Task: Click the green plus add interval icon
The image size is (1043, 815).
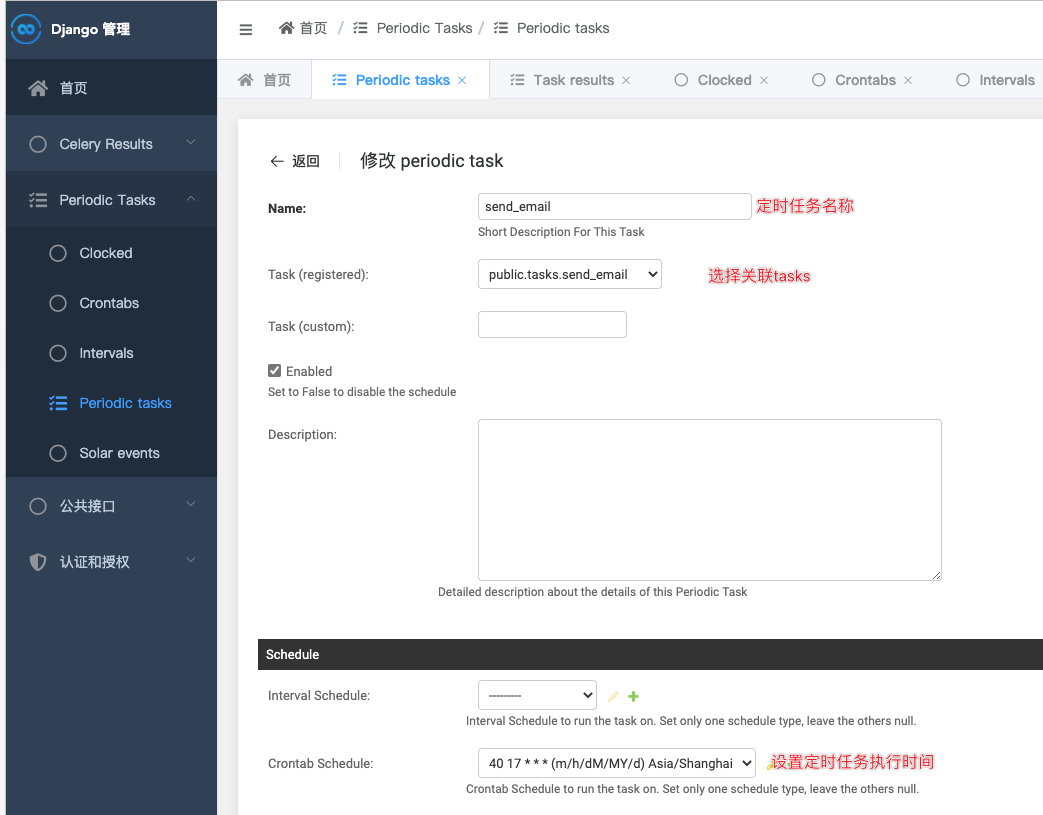Action: [633, 696]
